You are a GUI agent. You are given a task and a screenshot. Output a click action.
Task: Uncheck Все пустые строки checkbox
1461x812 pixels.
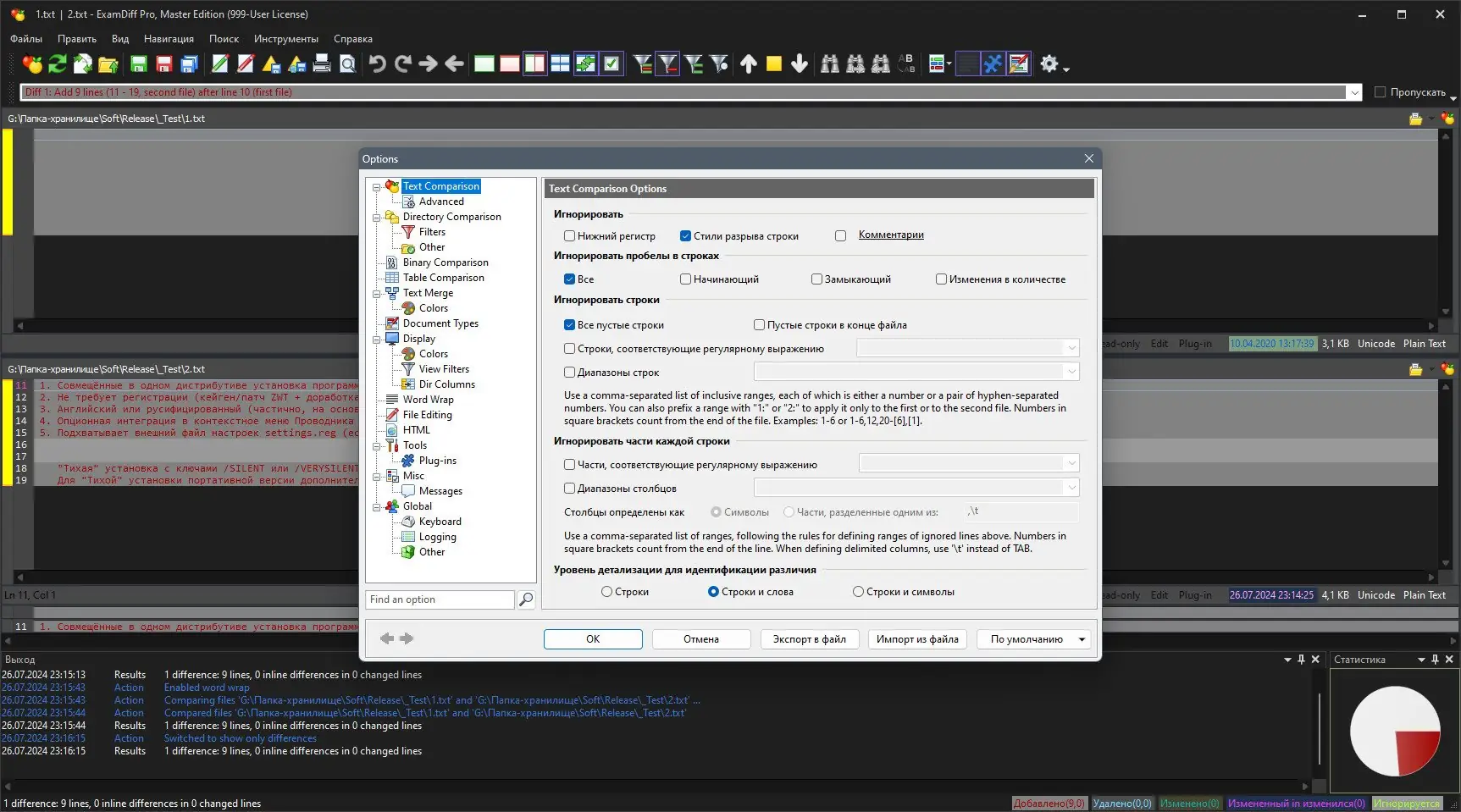pos(569,325)
